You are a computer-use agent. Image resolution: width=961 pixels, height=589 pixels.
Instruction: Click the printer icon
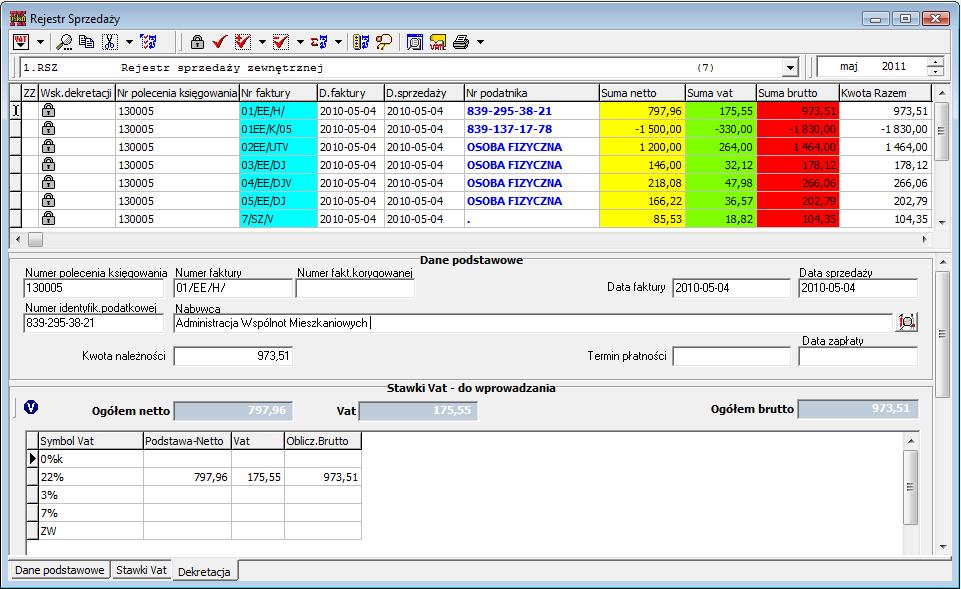pyautogui.click(x=461, y=42)
